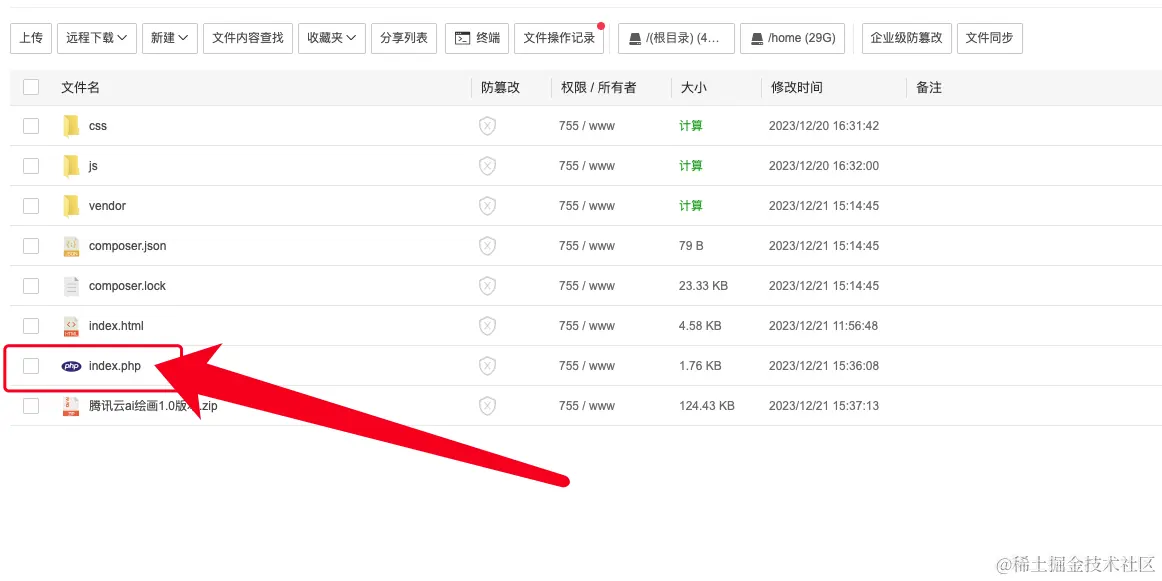
Task: Toggle tamper-proof shield for composer.lock
Action: pos(487,286)
